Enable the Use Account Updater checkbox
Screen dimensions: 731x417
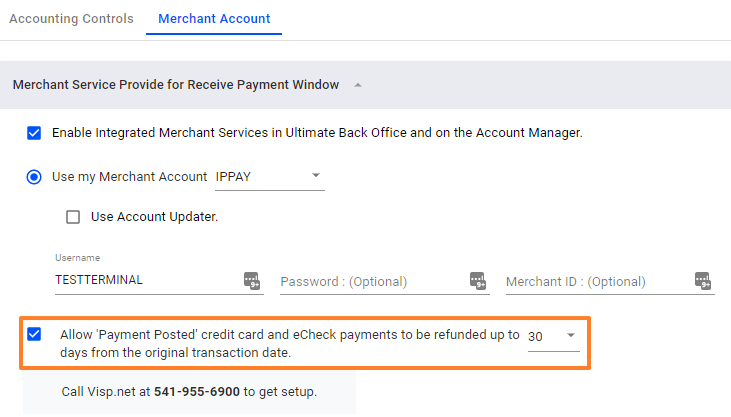pyautogui.click(x=73, y=217)
